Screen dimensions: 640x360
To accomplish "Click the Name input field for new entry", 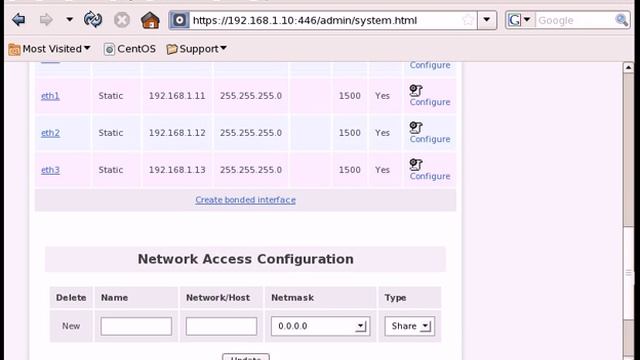I will [136, 326].
